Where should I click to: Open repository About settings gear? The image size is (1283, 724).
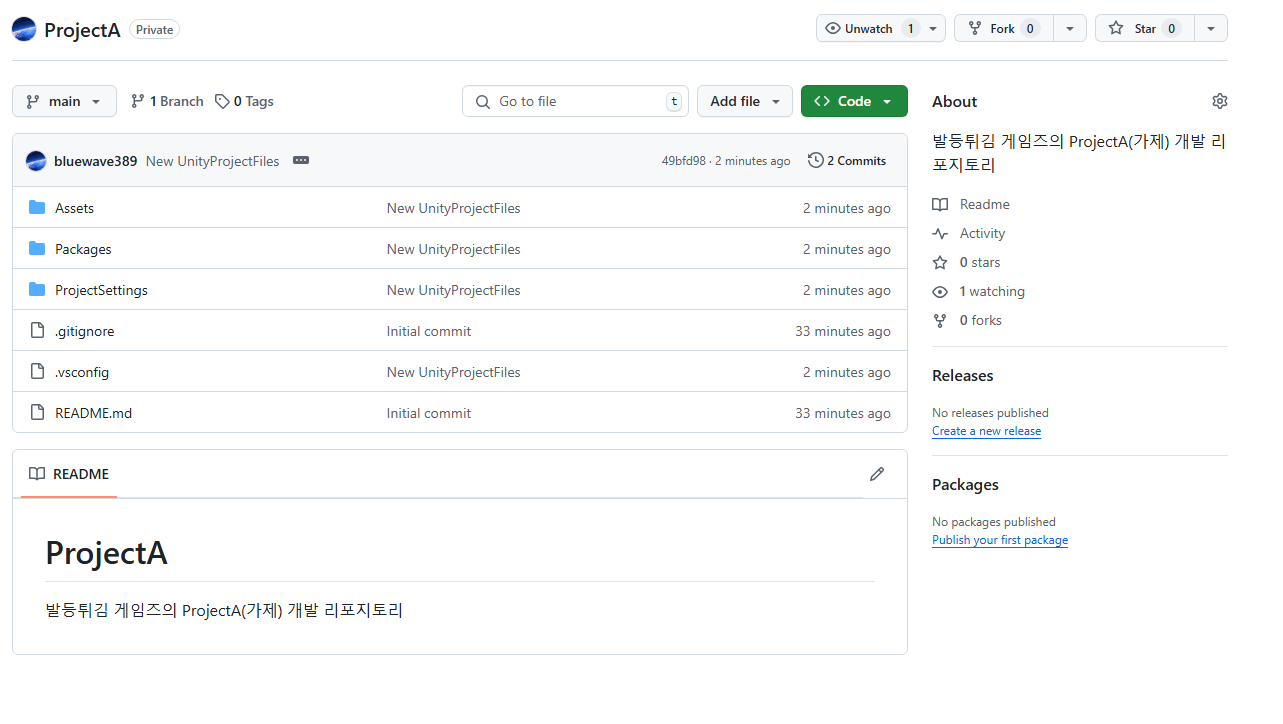tap(1219, 101)
